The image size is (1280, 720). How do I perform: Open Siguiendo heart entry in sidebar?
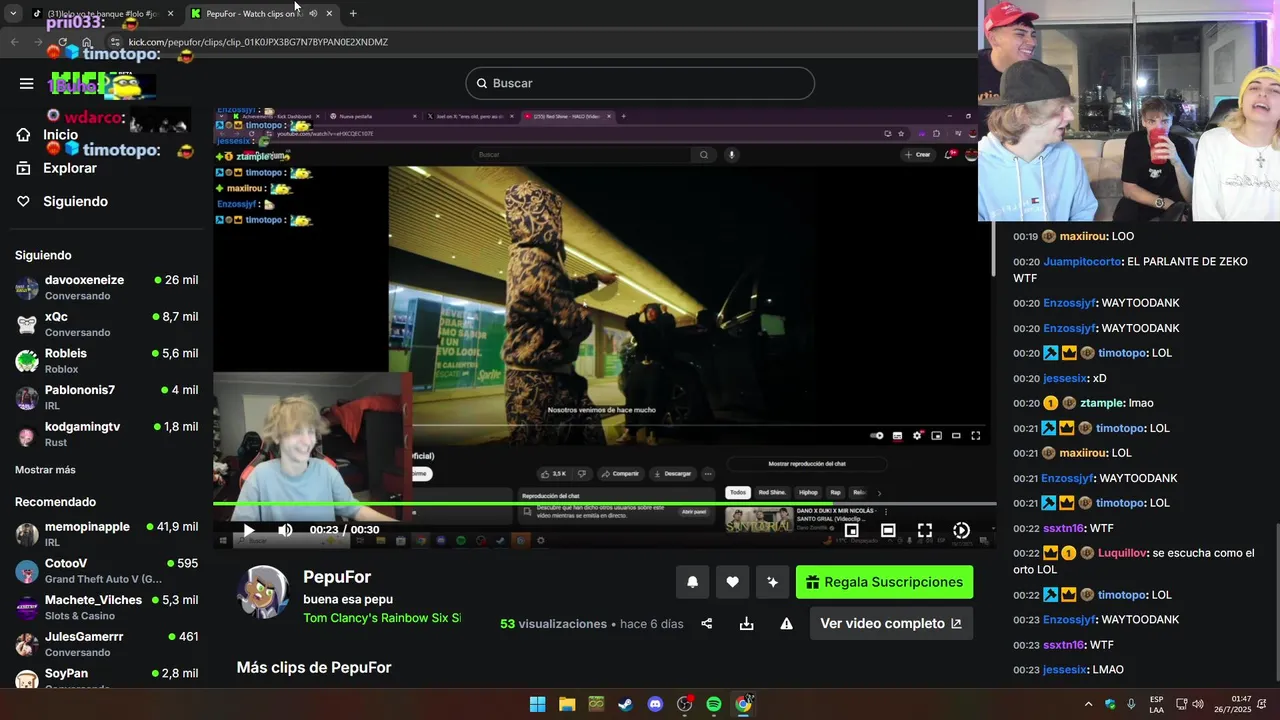pyautogui.click(x=62, y=201)
